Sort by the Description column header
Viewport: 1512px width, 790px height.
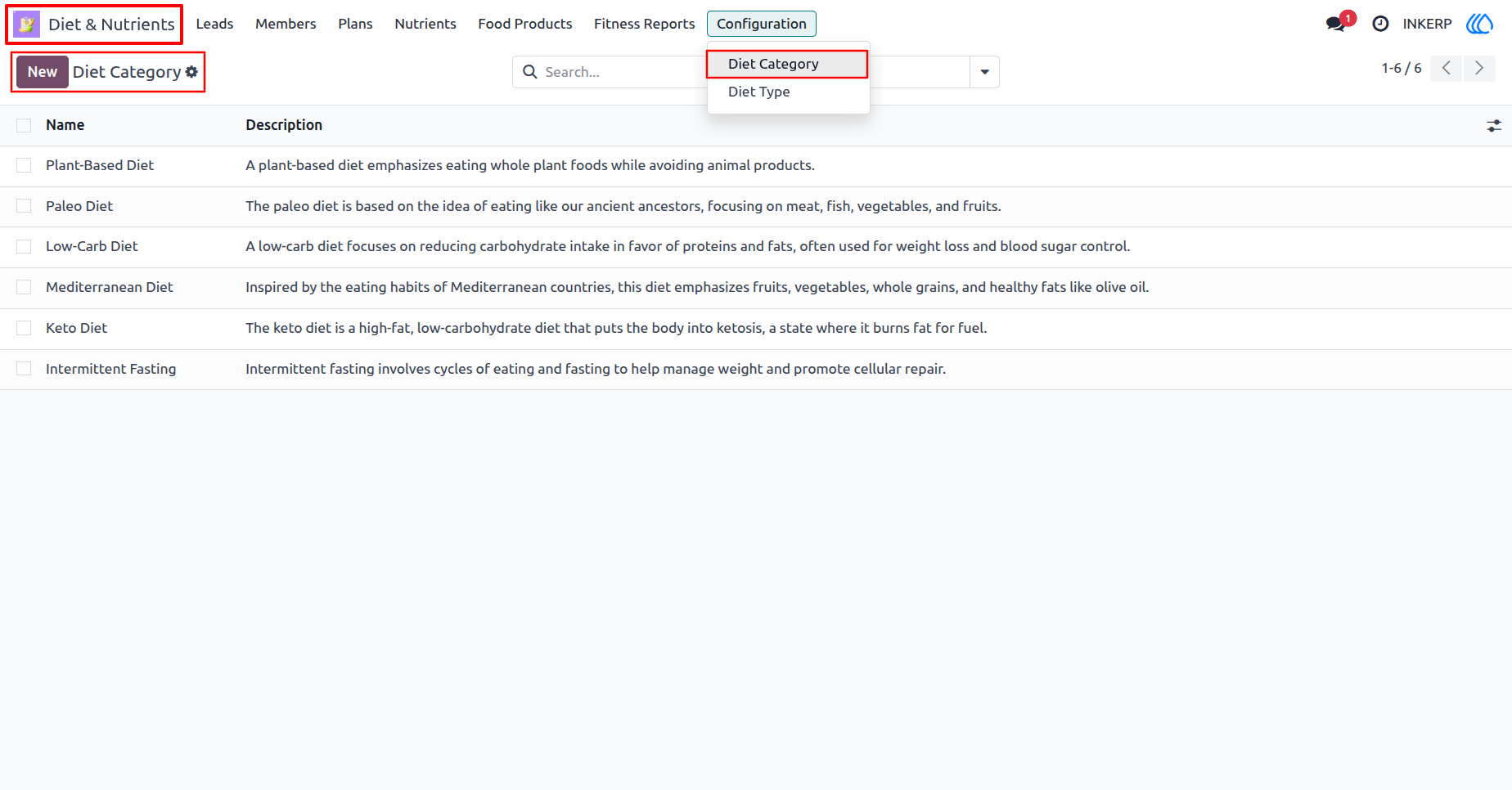[284, 125]
